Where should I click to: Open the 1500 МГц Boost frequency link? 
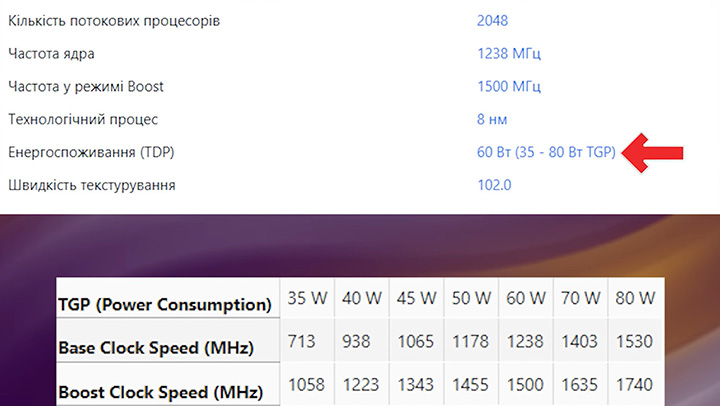(x=510, y=87)
